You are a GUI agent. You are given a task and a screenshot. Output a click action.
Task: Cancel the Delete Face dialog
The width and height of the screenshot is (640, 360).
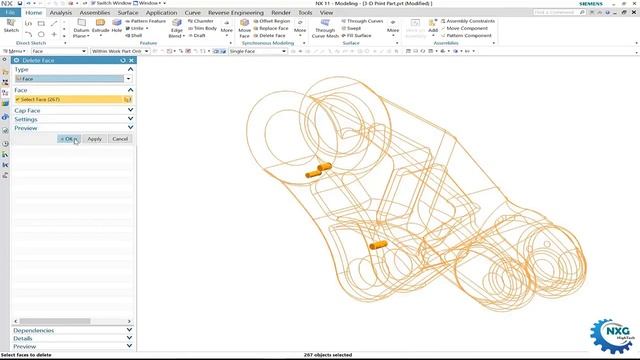tap(120, 139)
